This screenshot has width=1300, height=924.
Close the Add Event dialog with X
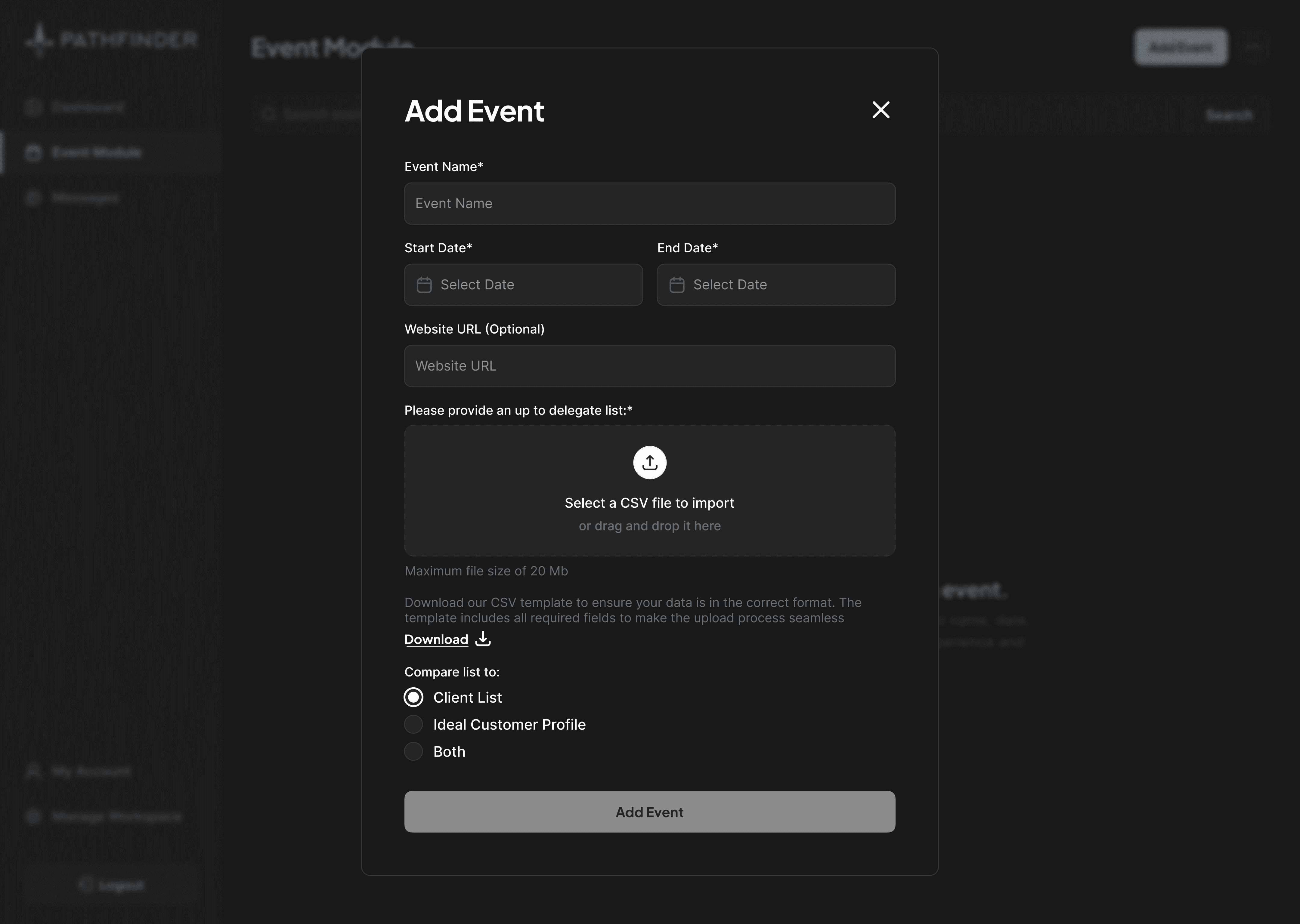tap(881, 110)
